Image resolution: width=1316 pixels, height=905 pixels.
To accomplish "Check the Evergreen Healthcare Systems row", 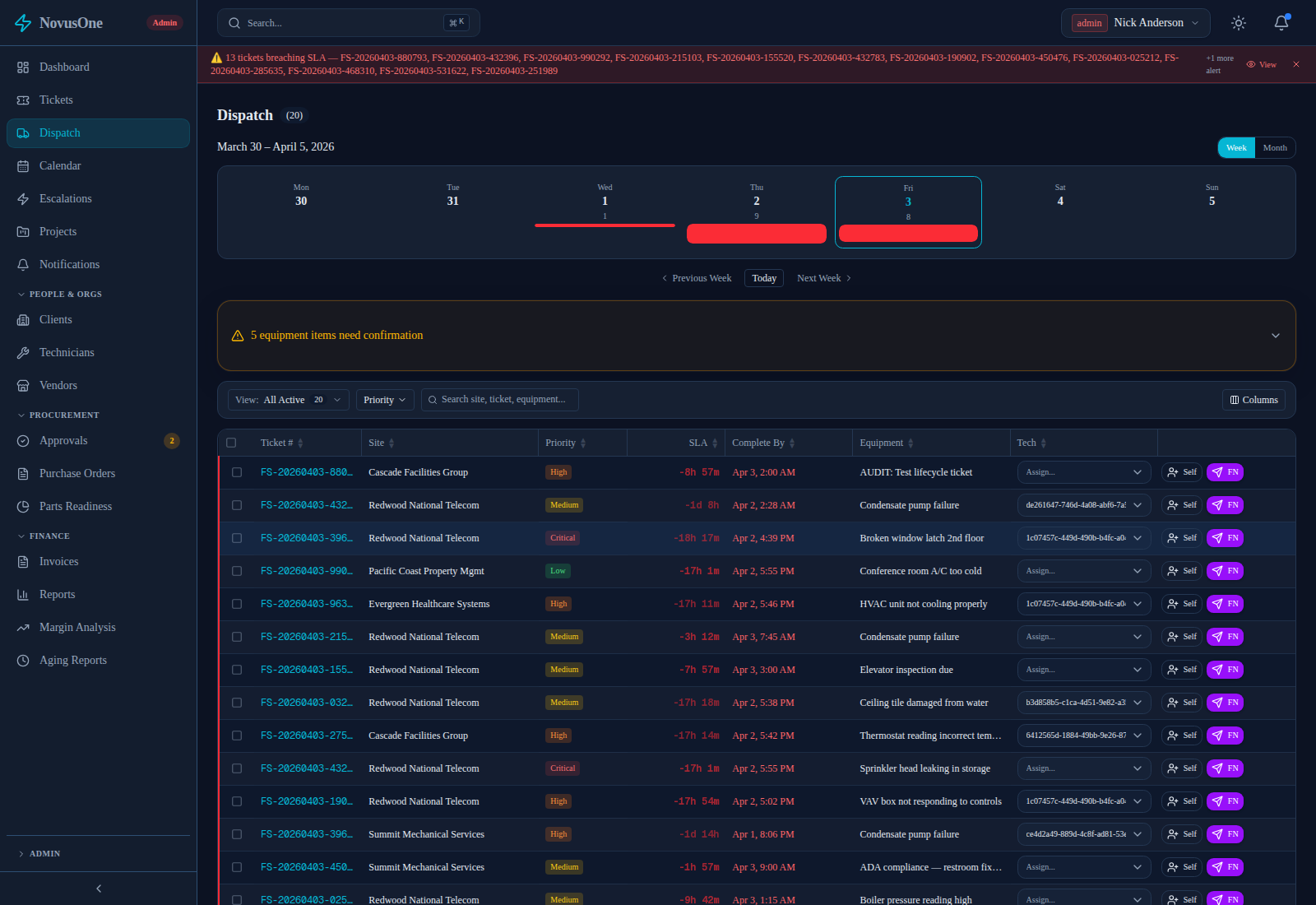I will (x=237, y=604).
